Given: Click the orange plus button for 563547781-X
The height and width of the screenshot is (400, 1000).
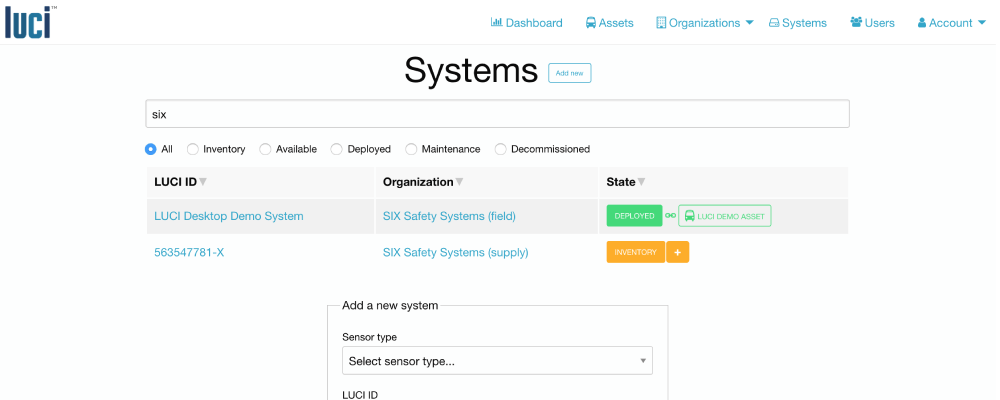Looking at the screenshot, I should point(677,252).
